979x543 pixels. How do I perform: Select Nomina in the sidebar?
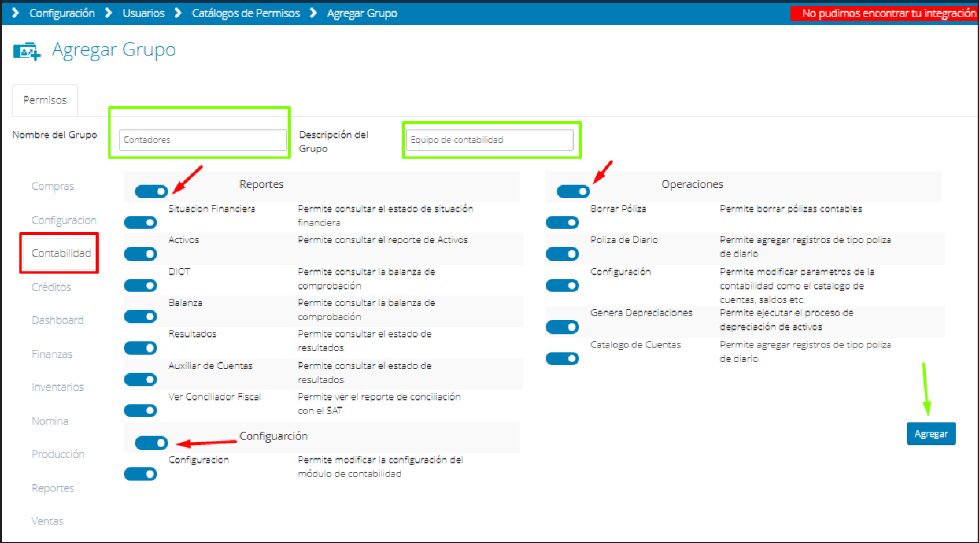coord(50,421)
